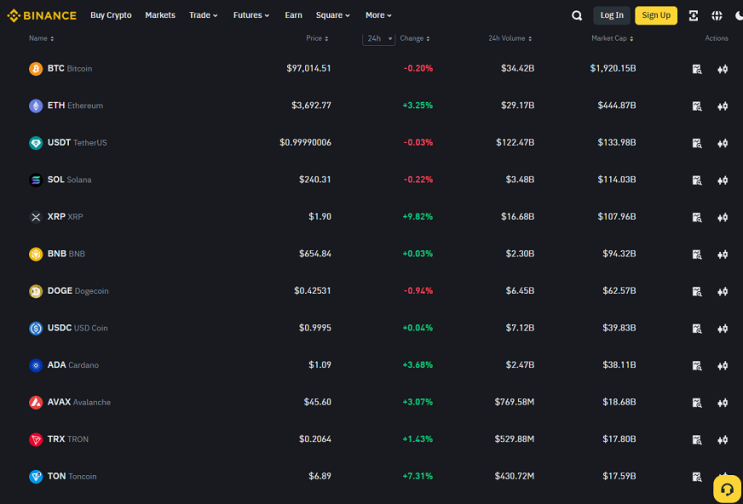Open the TRX TRON row link
Image resolution: width=743 pixels, height=504 pixels.
(x=59, y=439)
